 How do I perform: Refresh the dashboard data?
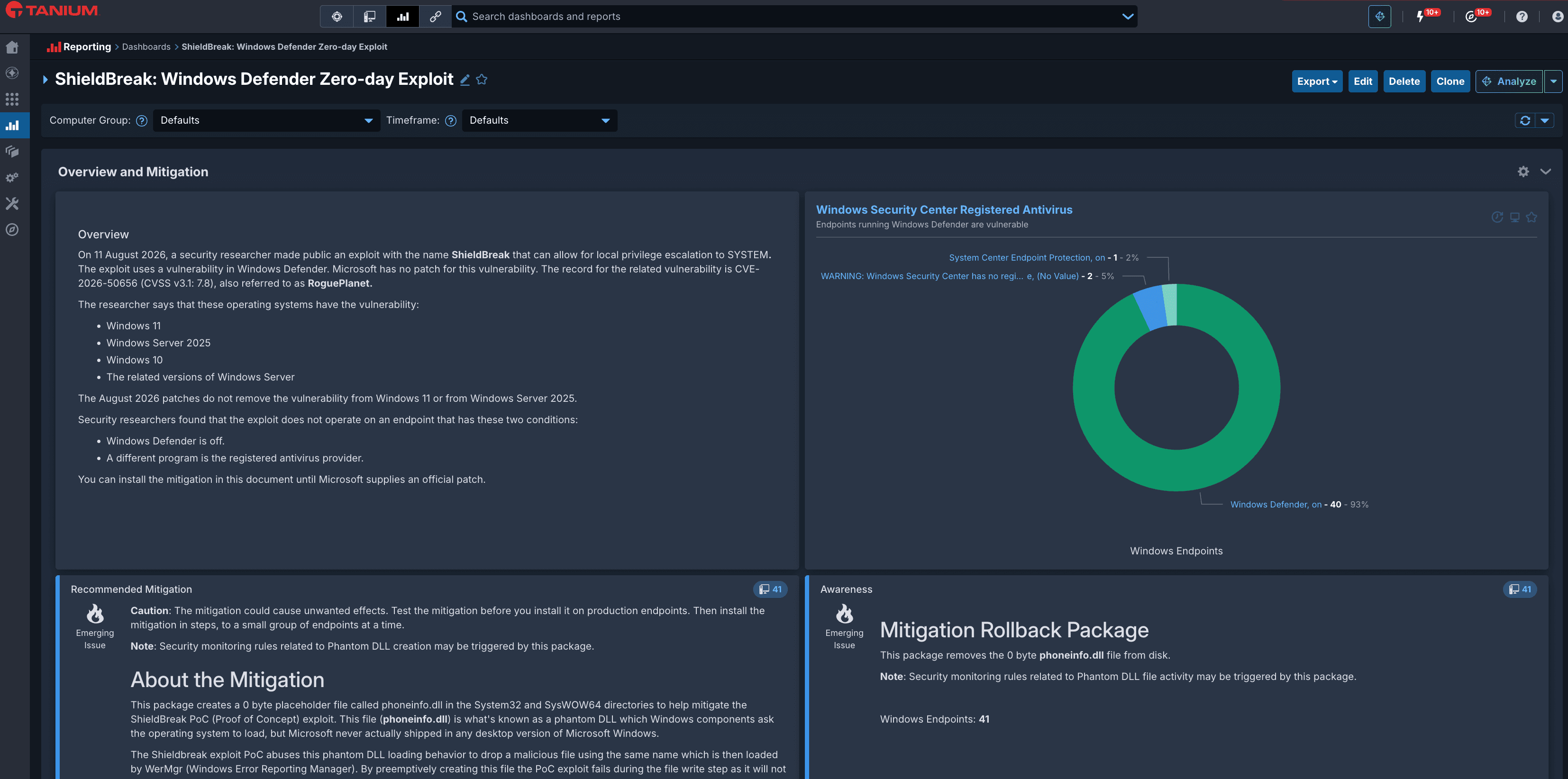pos(1525,120)
